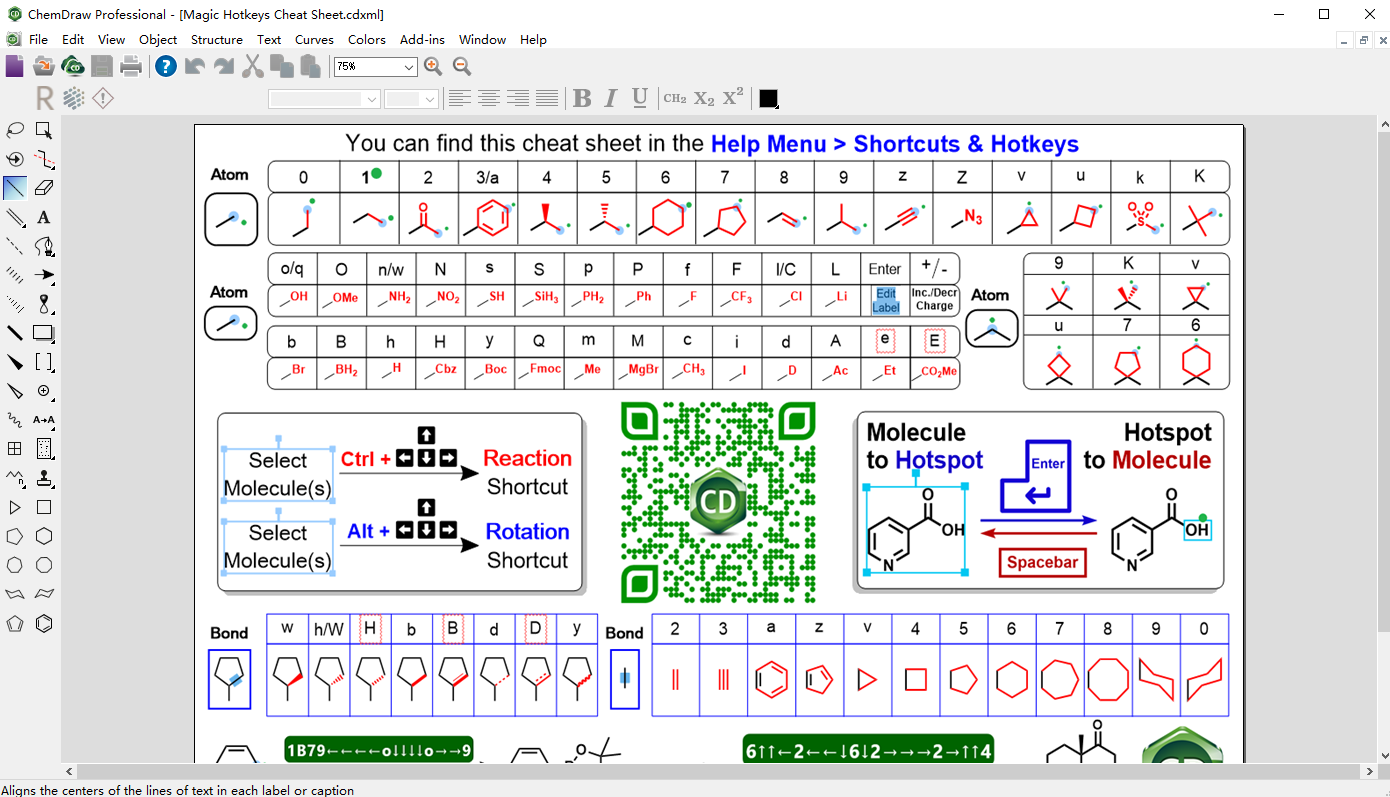
Task: Select the Cyclopentadiene ring tool
Action: click(x=15, y=623)
